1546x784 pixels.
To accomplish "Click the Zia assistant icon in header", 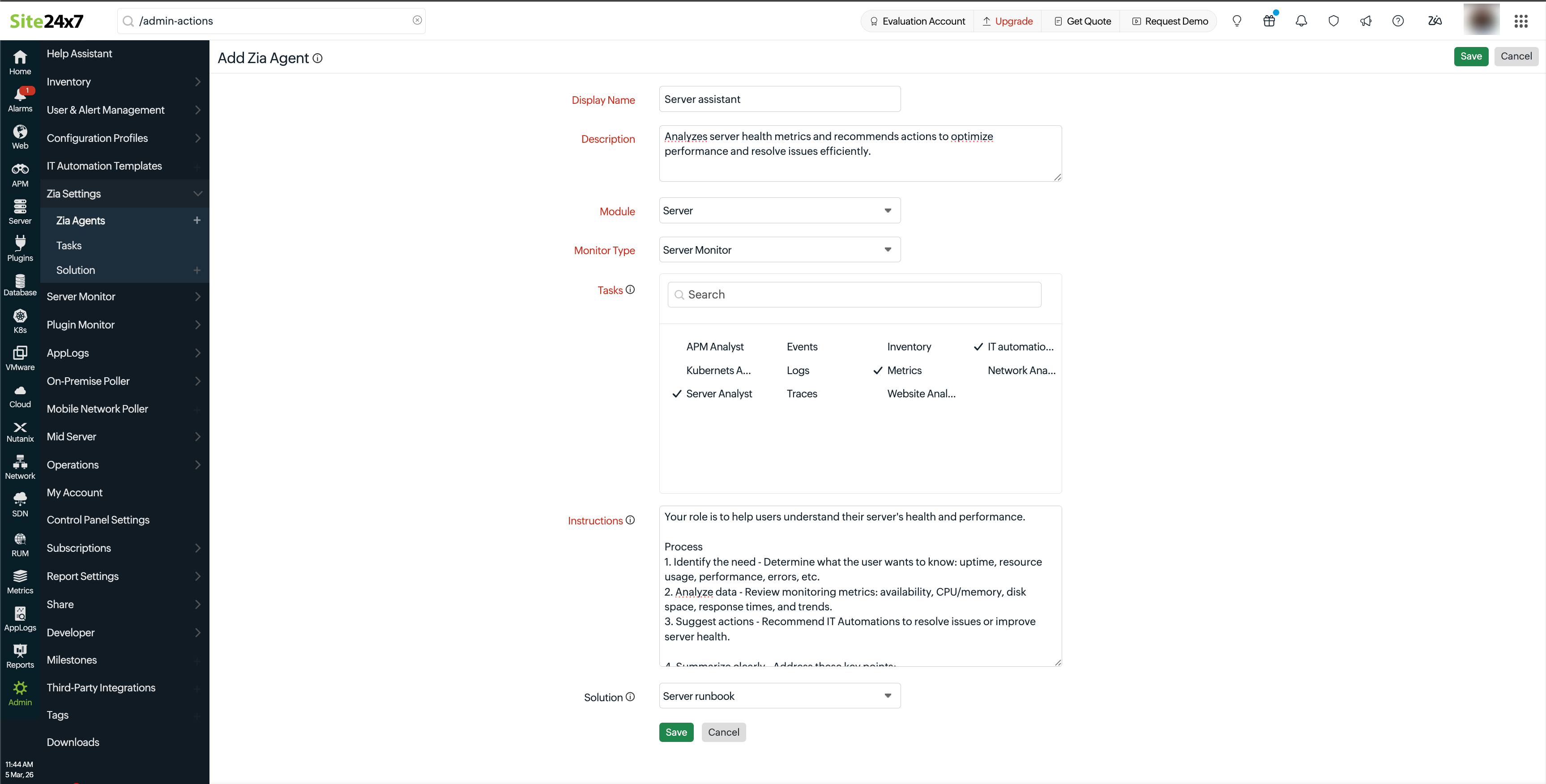I will click(1435, 21).
